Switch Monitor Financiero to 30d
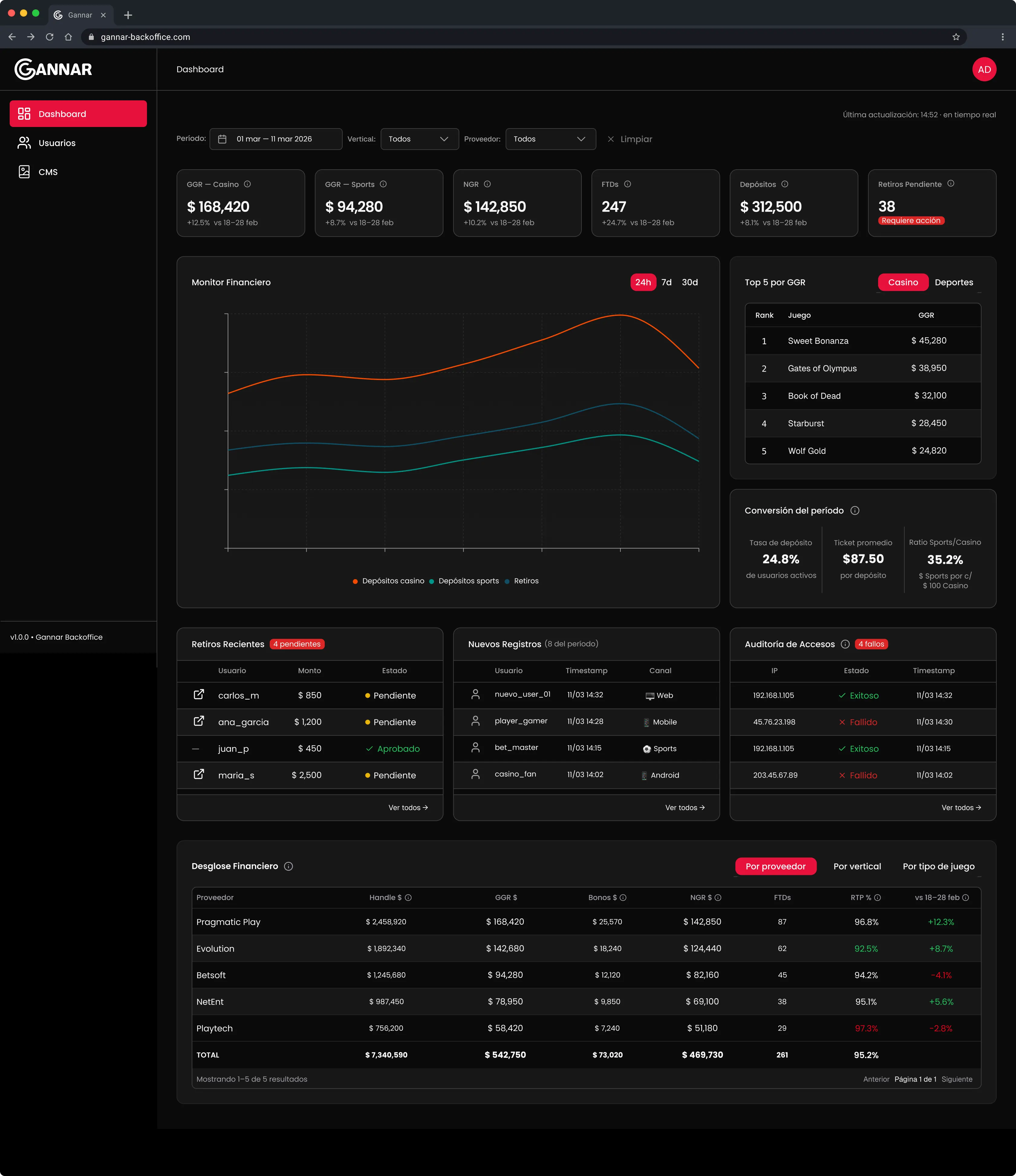The width and height of the screenshot is (1016, 1176). (x=690, y=282)
